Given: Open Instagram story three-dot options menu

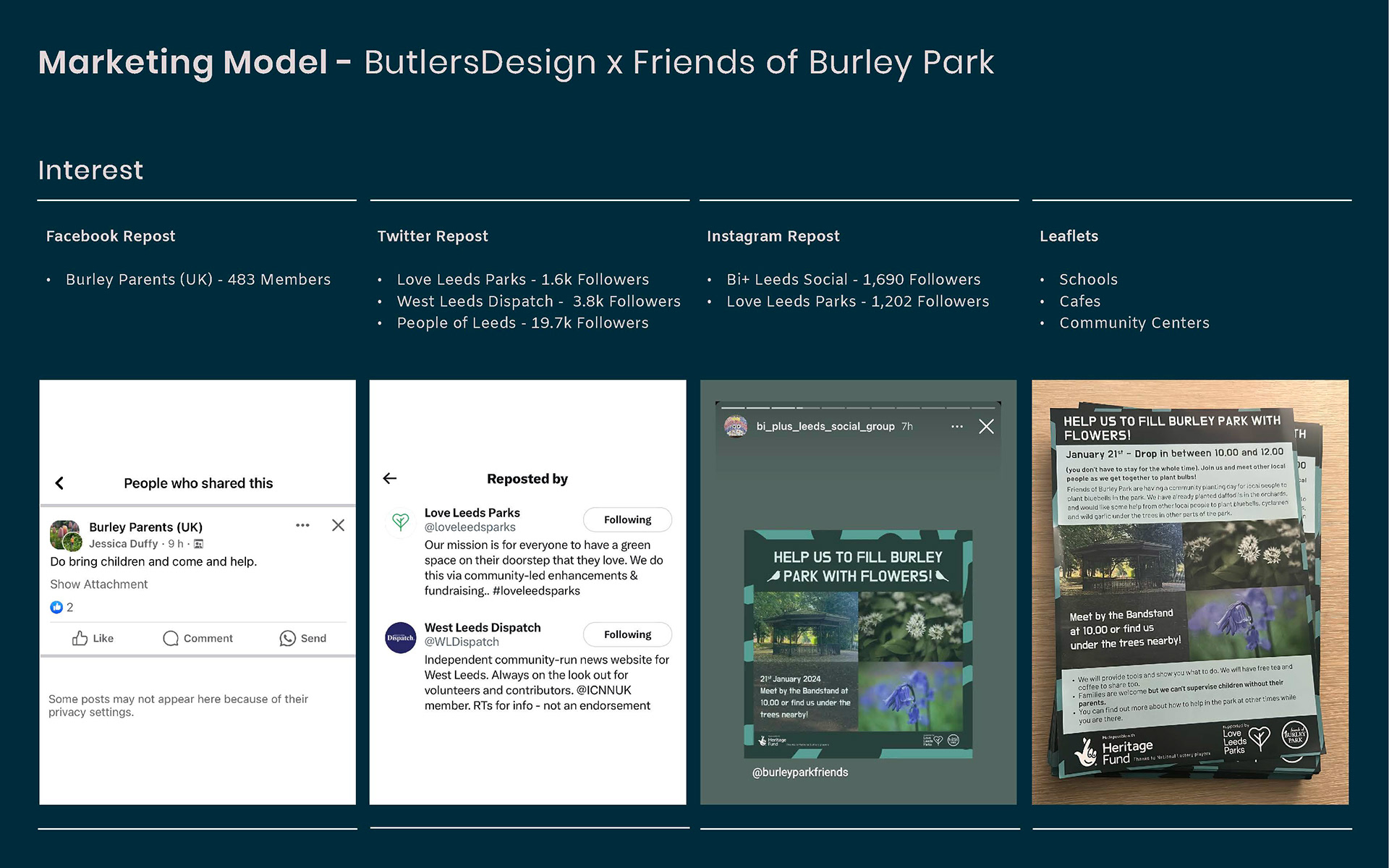Looking at the screenshot, I should (956, 427).
